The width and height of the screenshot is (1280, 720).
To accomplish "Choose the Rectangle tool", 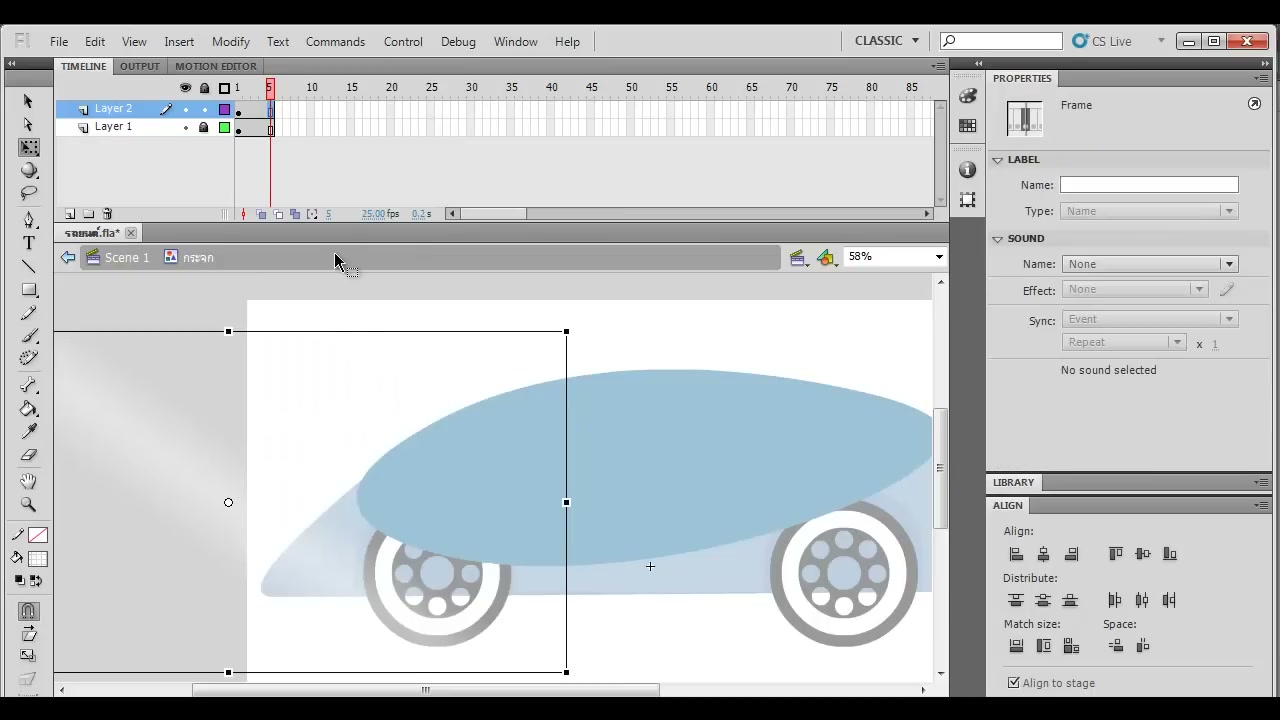I will pos(29,290).
